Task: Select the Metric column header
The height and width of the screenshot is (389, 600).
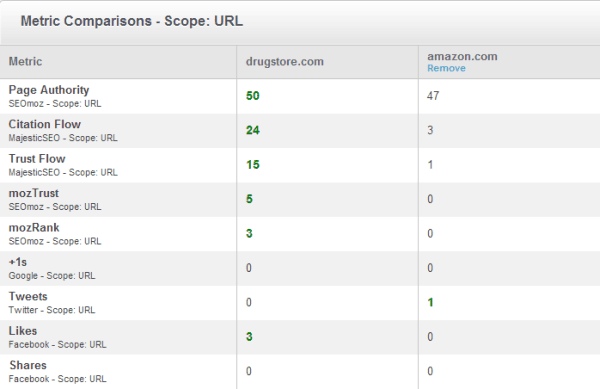Action: click(25, 61)
